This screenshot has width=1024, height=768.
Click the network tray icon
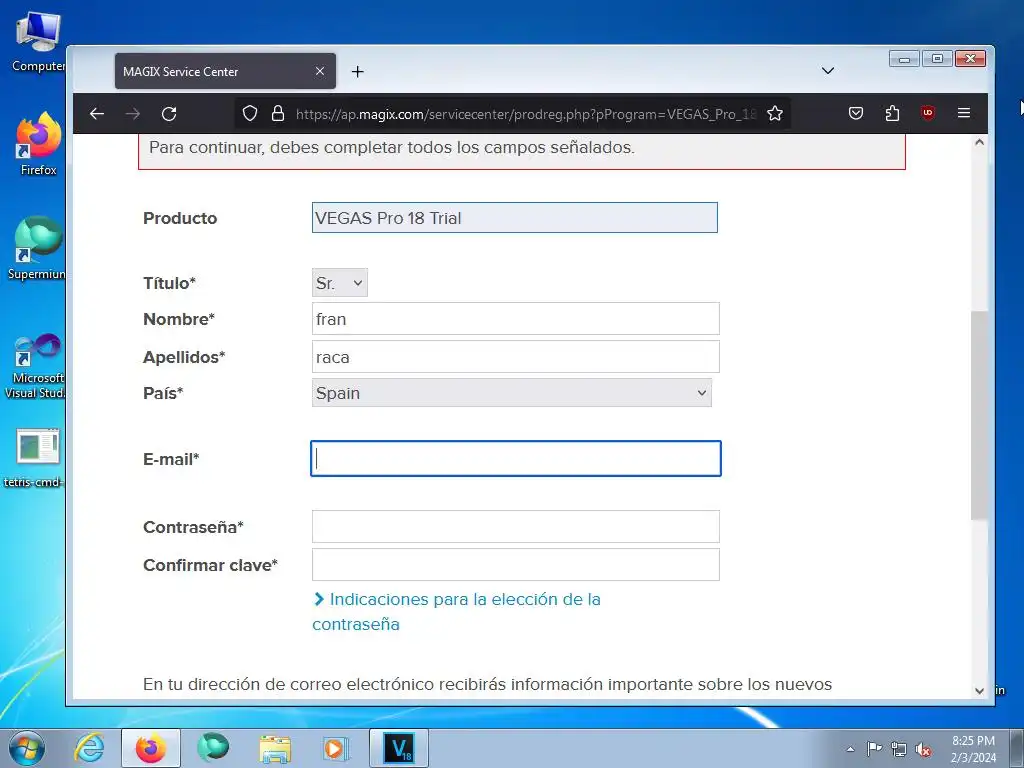pyautogui.click(x=899, y=749)
